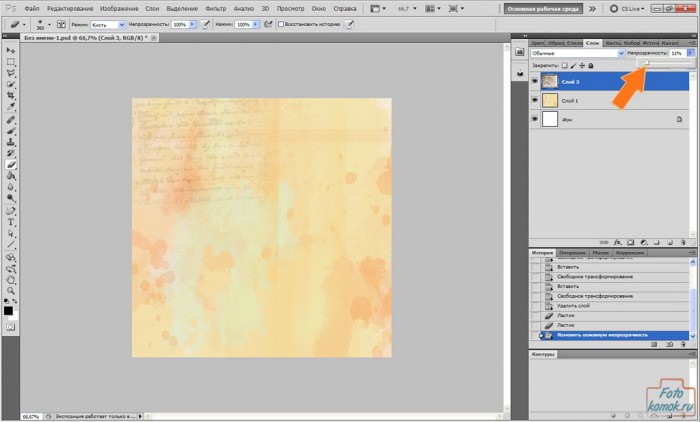Select the Lasso tool

10,73
